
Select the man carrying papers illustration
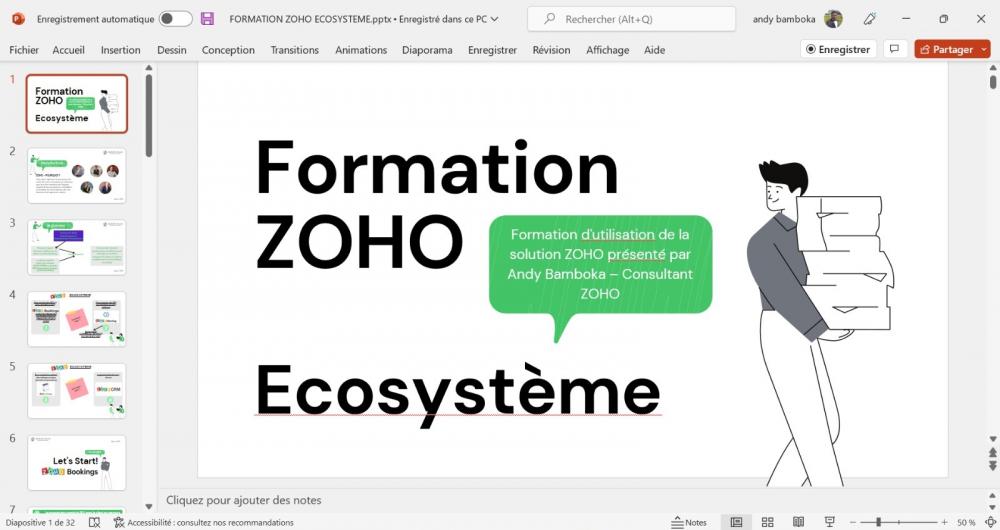coord(820,322)
